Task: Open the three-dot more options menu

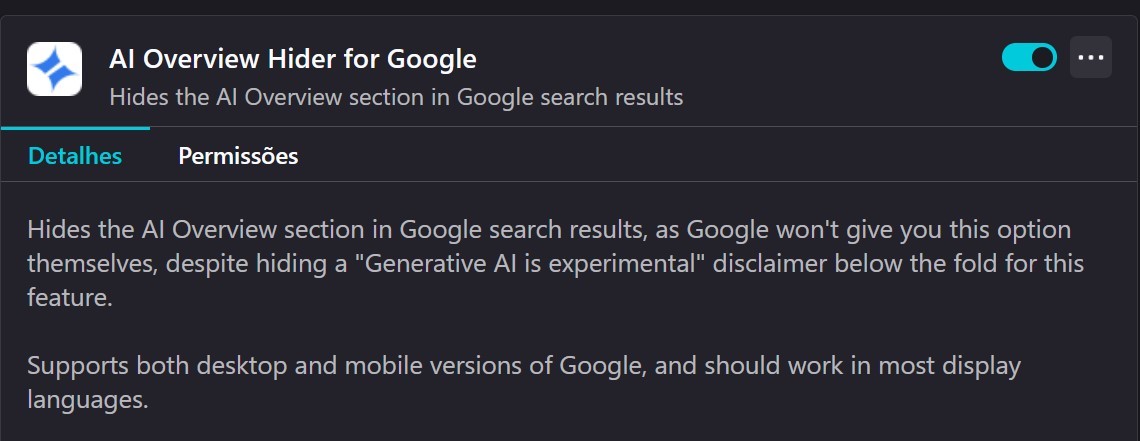Action: pos(1090,57)
